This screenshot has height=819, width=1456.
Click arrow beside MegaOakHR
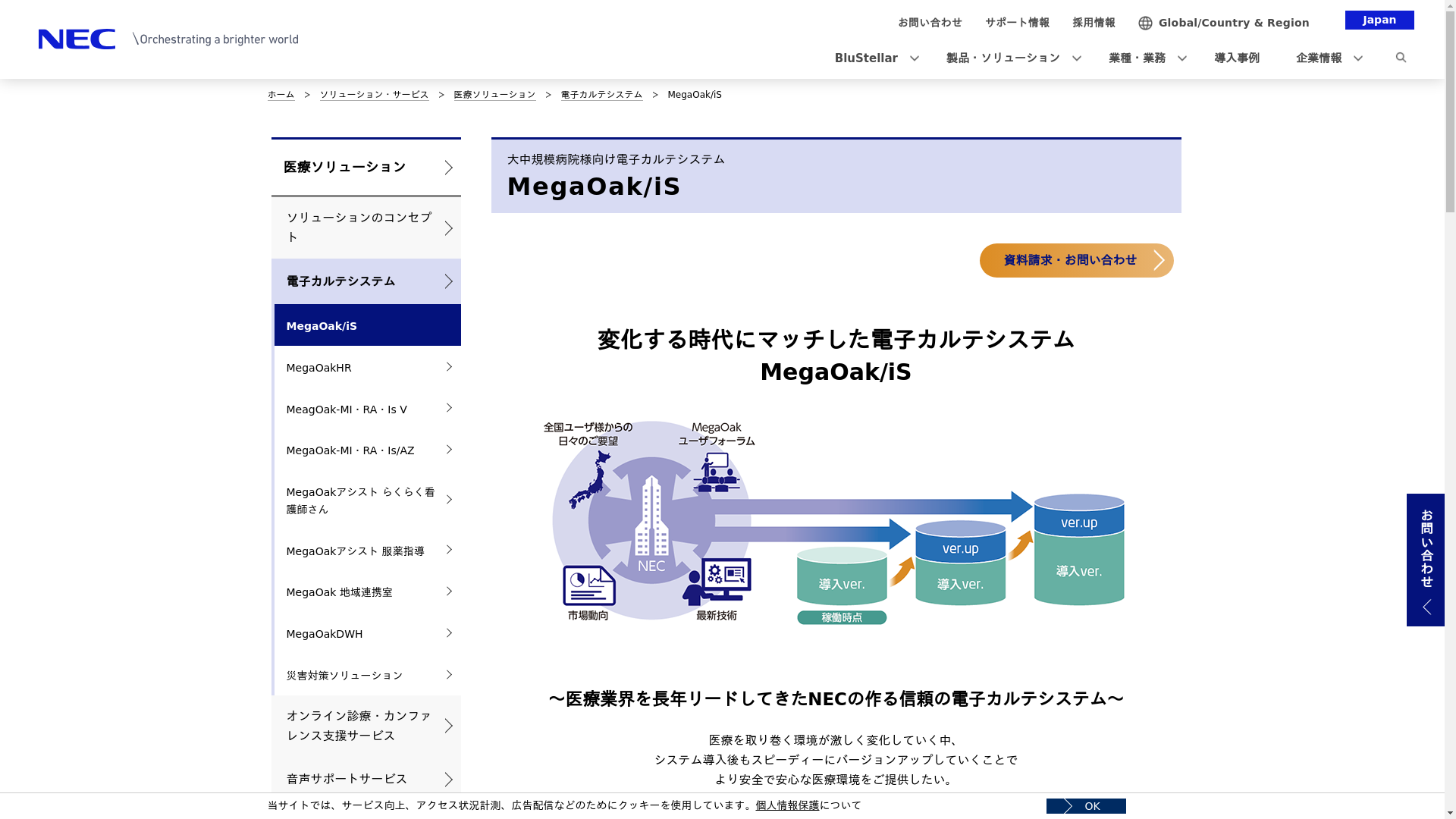tap(449, 367)
